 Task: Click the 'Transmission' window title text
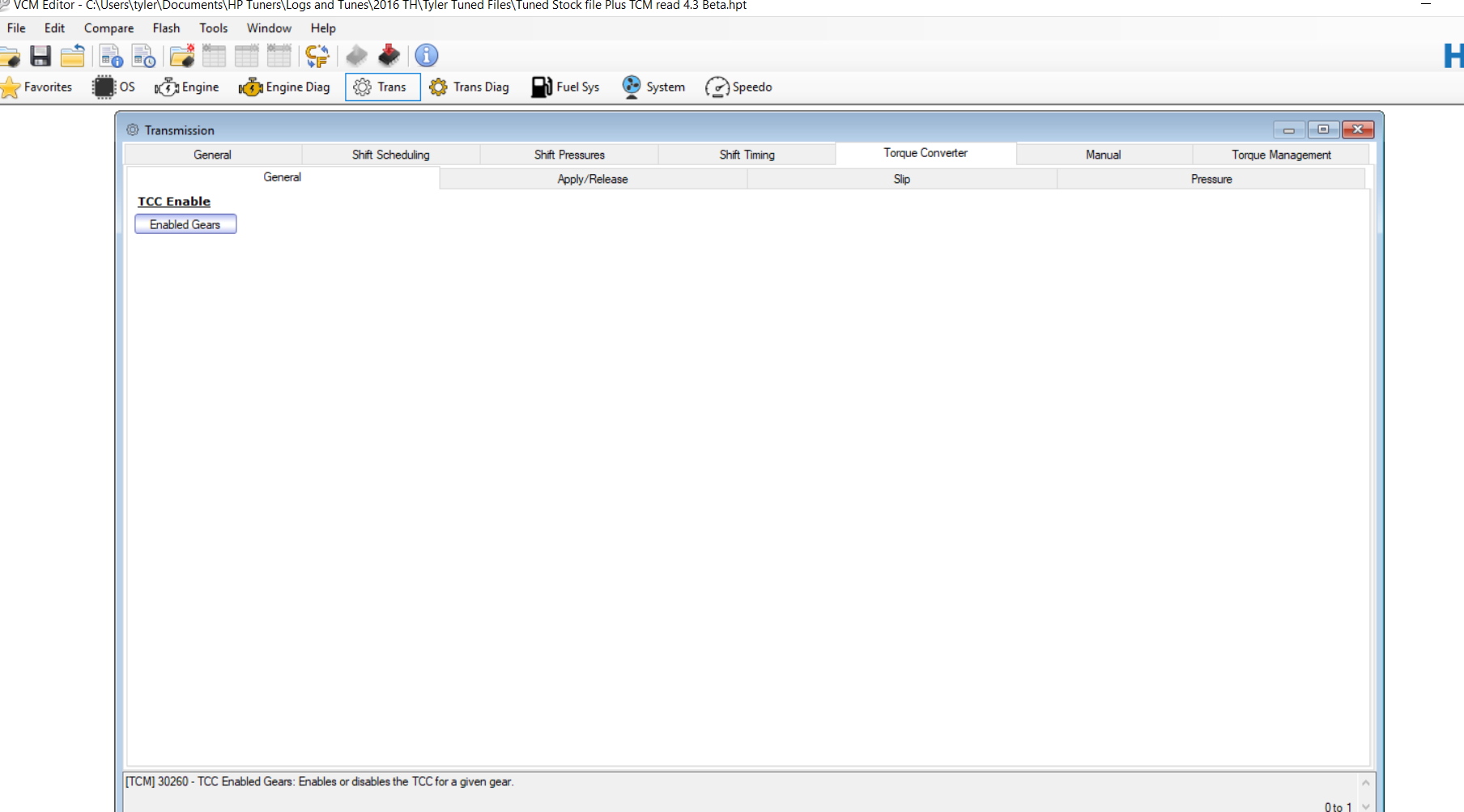180,130
